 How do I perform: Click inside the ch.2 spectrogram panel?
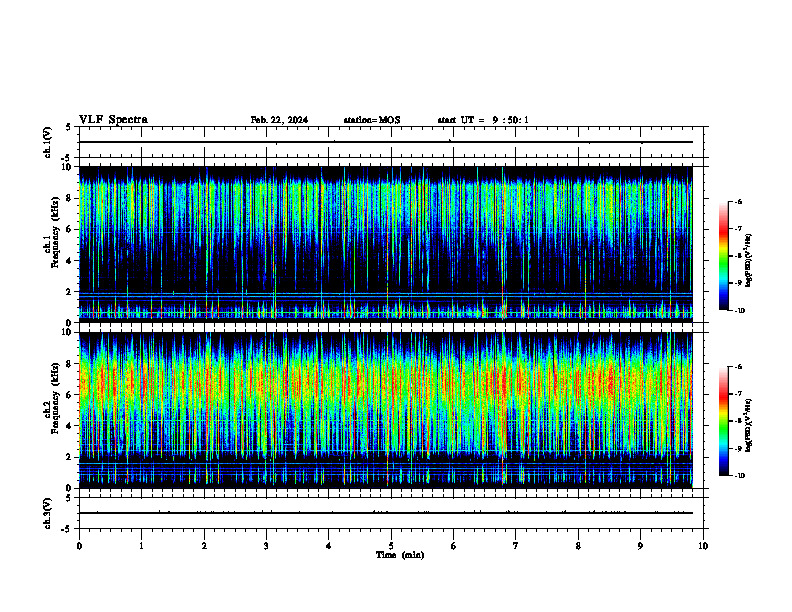tap(386, 410)
